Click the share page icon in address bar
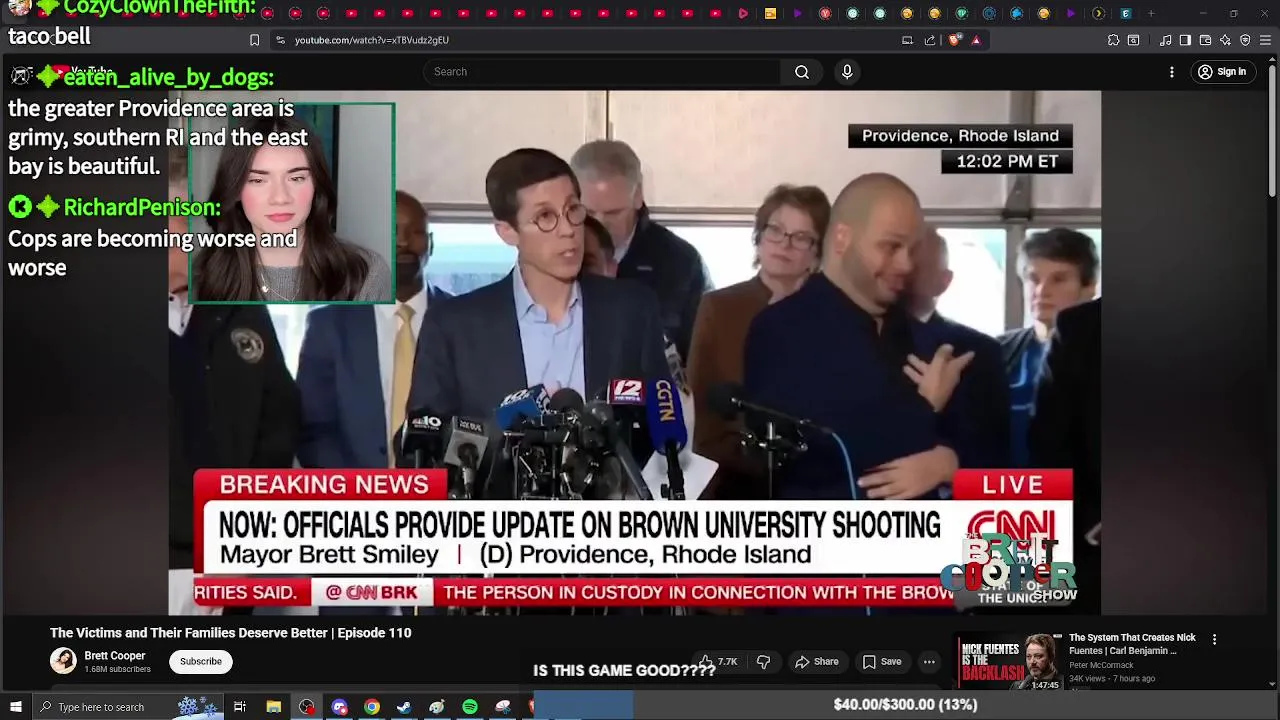 tap(930, 40)
